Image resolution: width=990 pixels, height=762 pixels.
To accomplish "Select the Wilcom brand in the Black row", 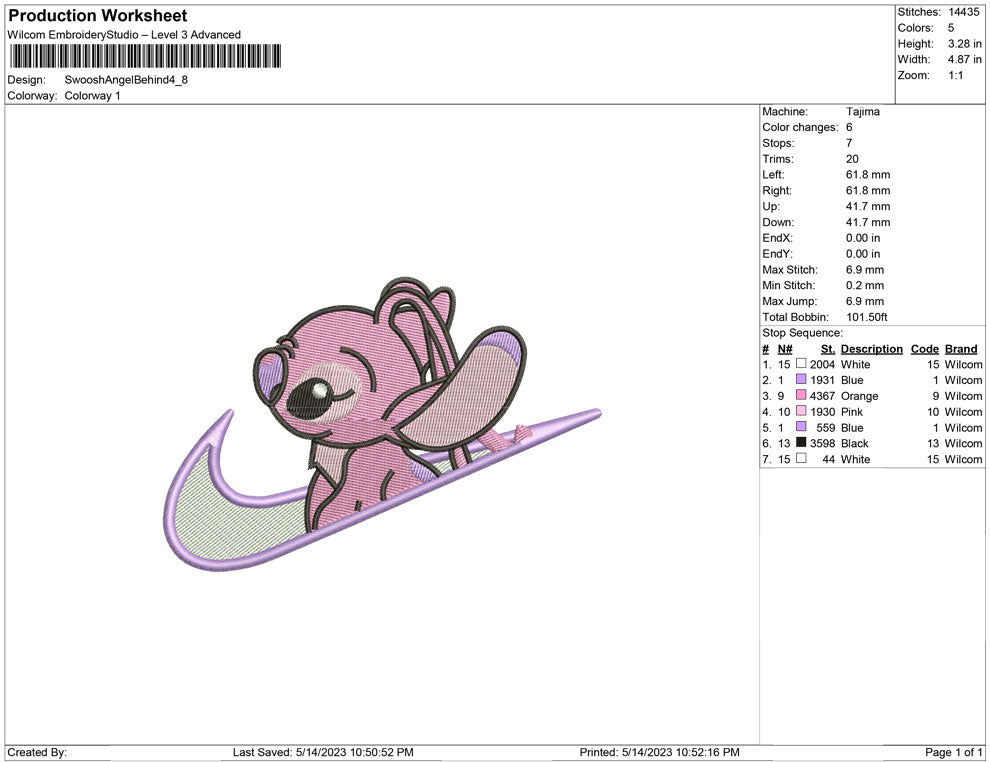I will (x=963, y=443).
